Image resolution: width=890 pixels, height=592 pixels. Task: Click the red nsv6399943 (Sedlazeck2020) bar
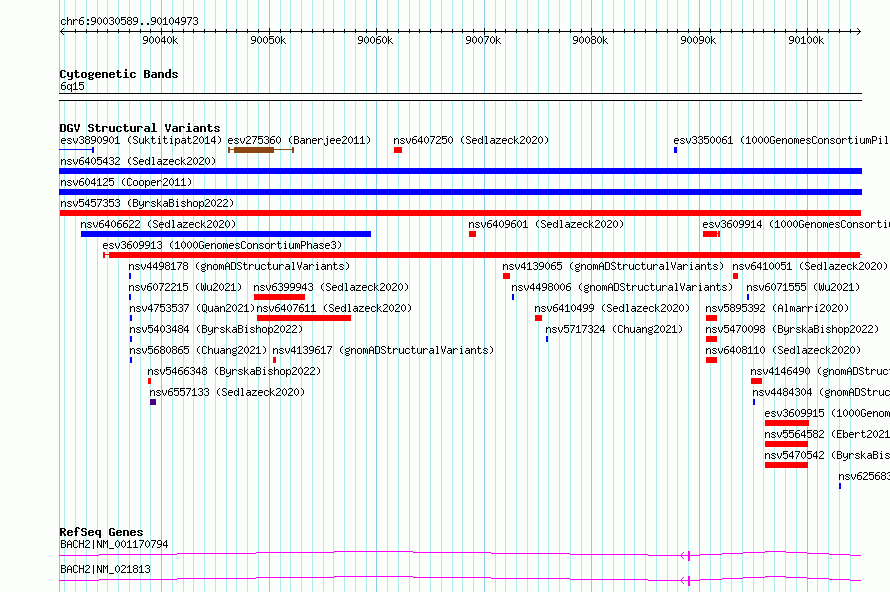tap(279, 297)
